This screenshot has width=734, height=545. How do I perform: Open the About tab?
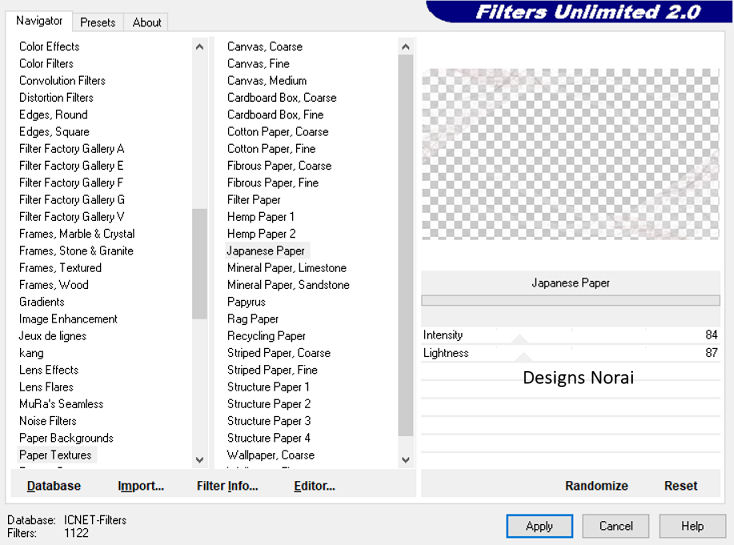tap(147, 22)
